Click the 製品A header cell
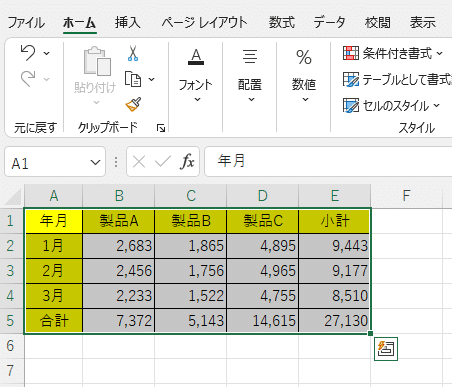 (x=119, y=221)
